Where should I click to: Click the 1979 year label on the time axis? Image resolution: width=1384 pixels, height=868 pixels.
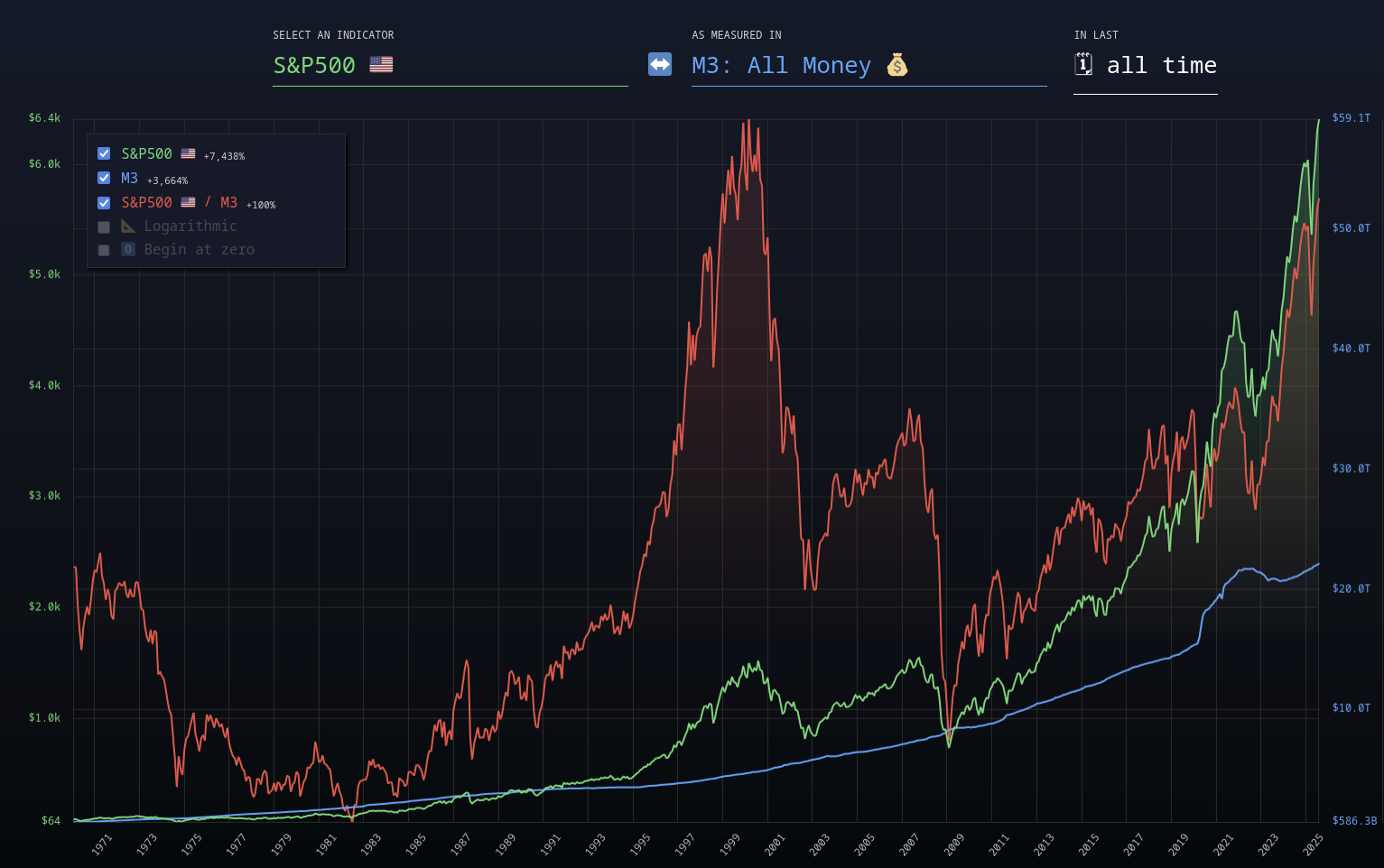281,845
